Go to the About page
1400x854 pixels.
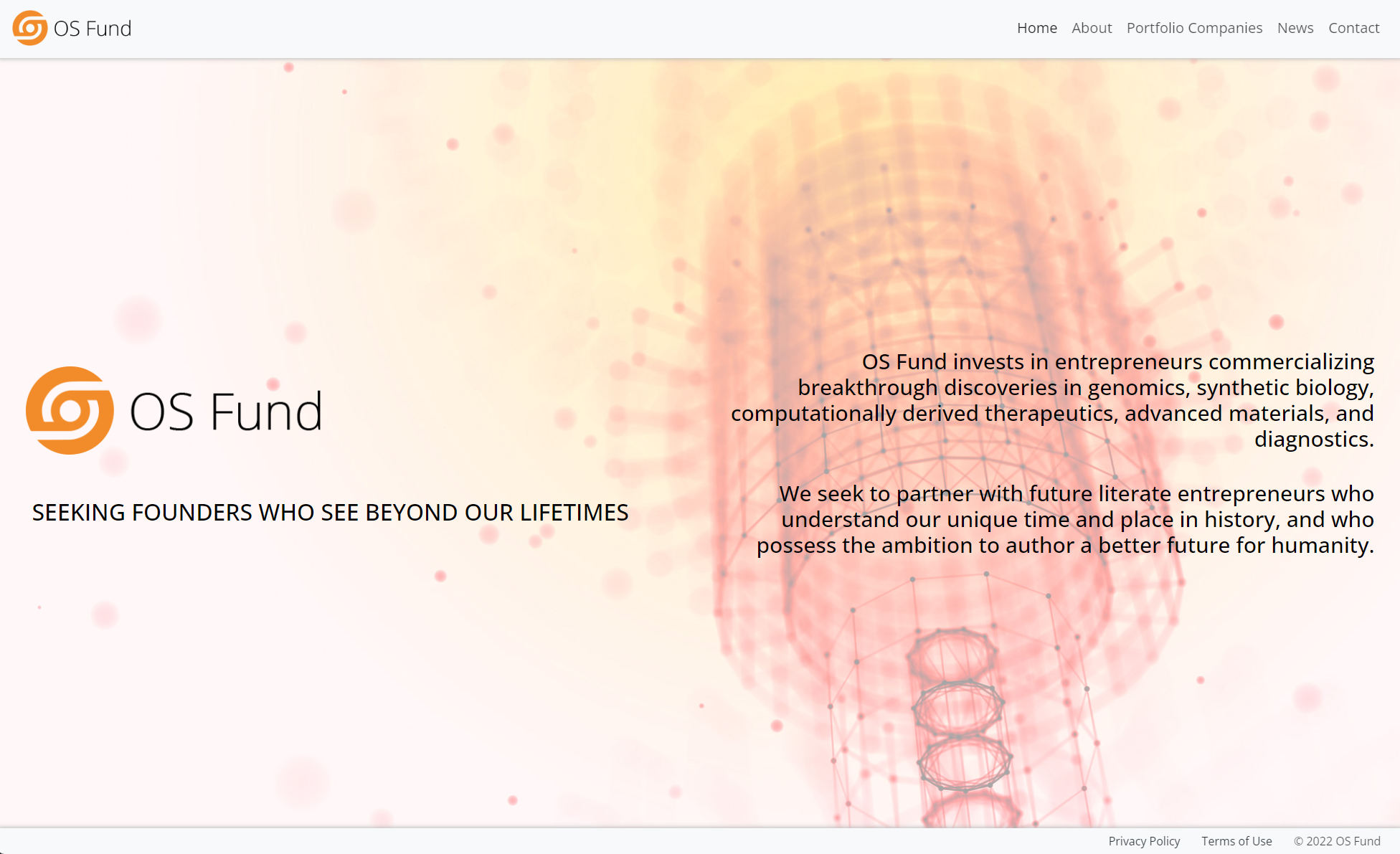pos(1092,28)
